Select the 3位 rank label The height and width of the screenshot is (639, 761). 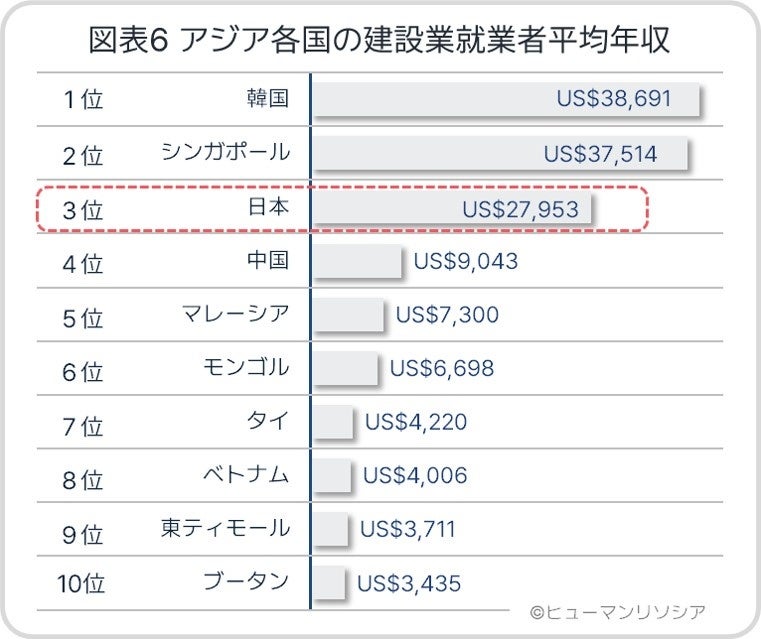(x=82, y=210)
